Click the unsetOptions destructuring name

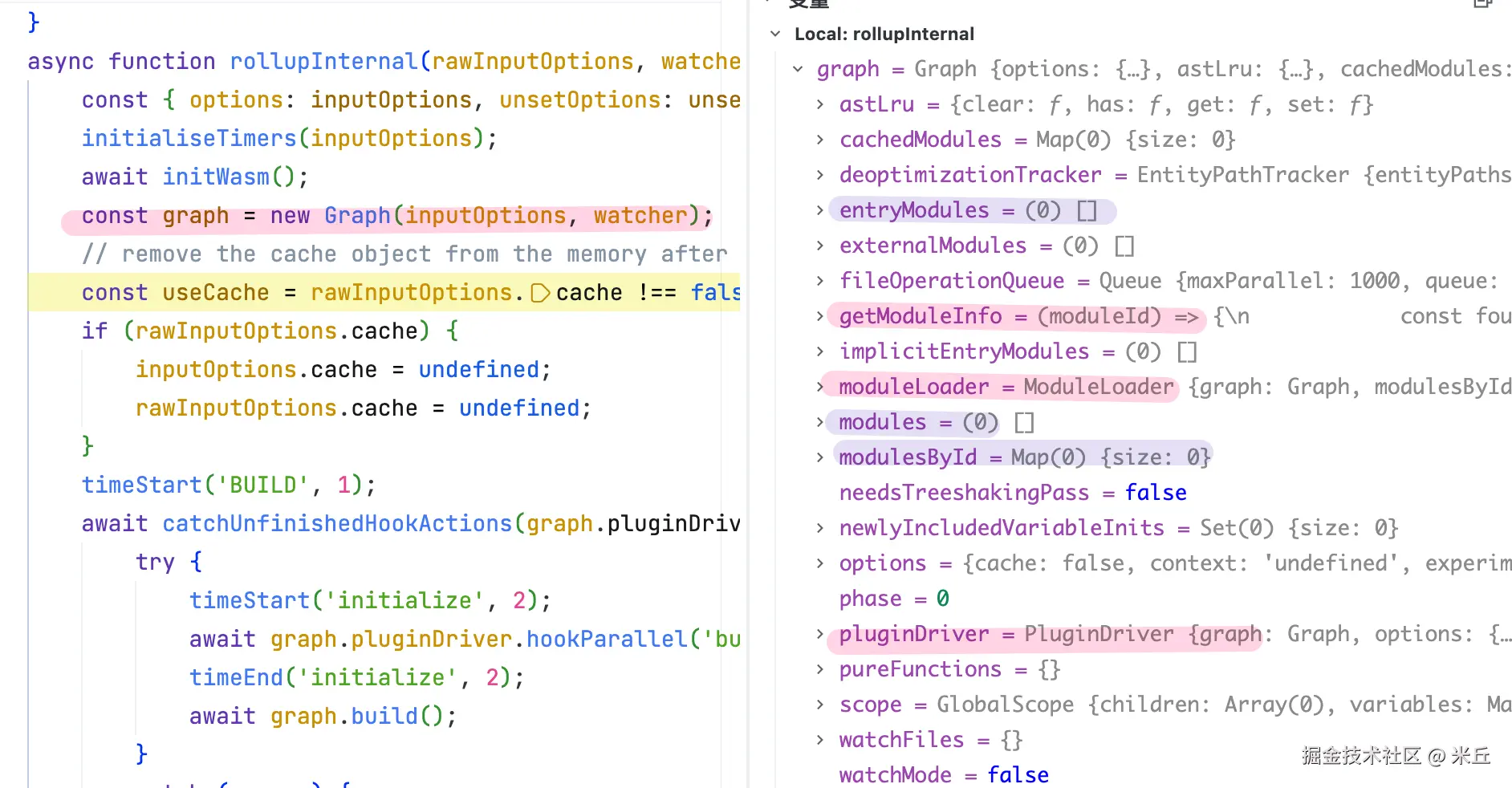(x=580, y=100)
